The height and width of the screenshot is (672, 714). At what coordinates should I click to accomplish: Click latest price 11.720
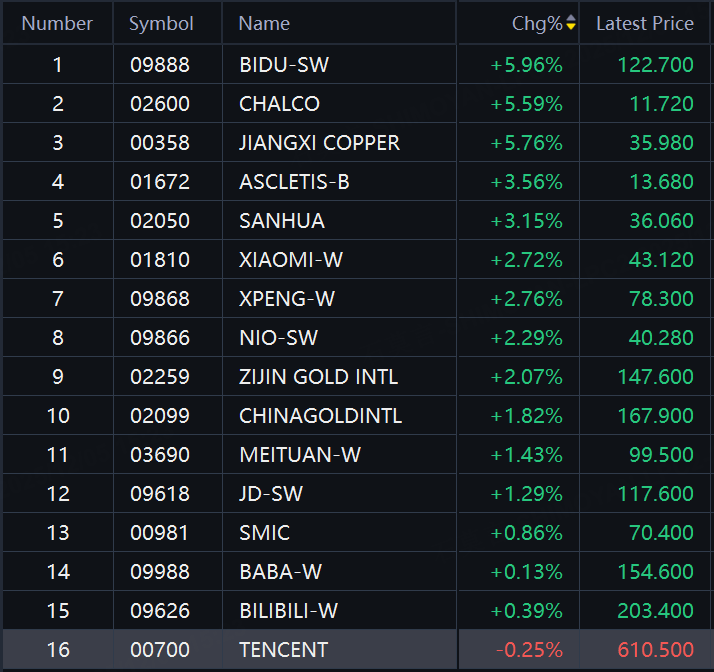coord(662,104)
